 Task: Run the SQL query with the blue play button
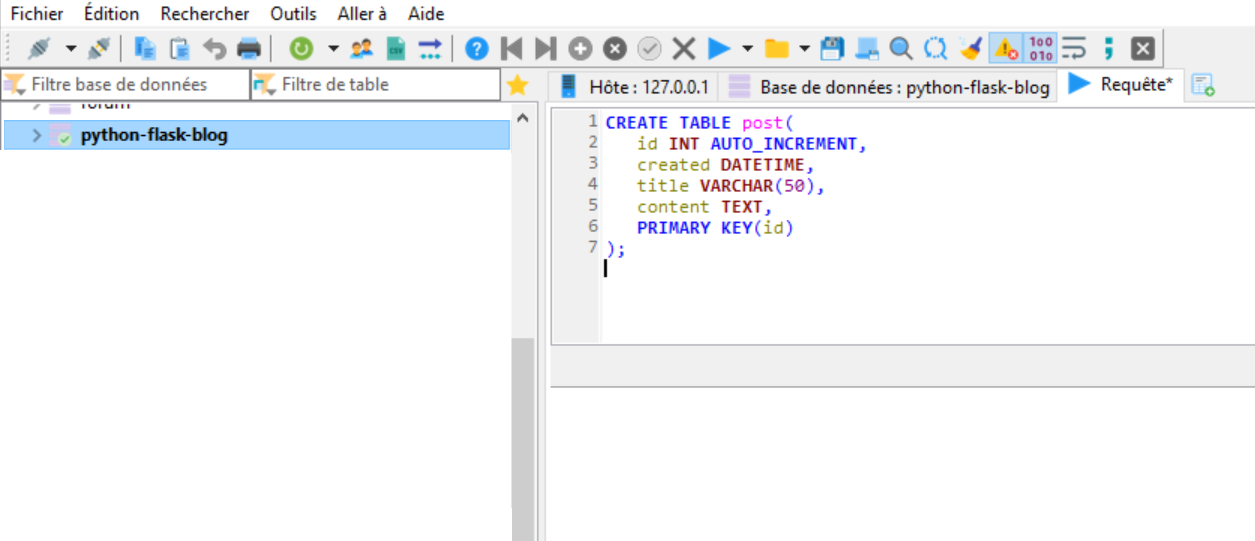[719, 48]
